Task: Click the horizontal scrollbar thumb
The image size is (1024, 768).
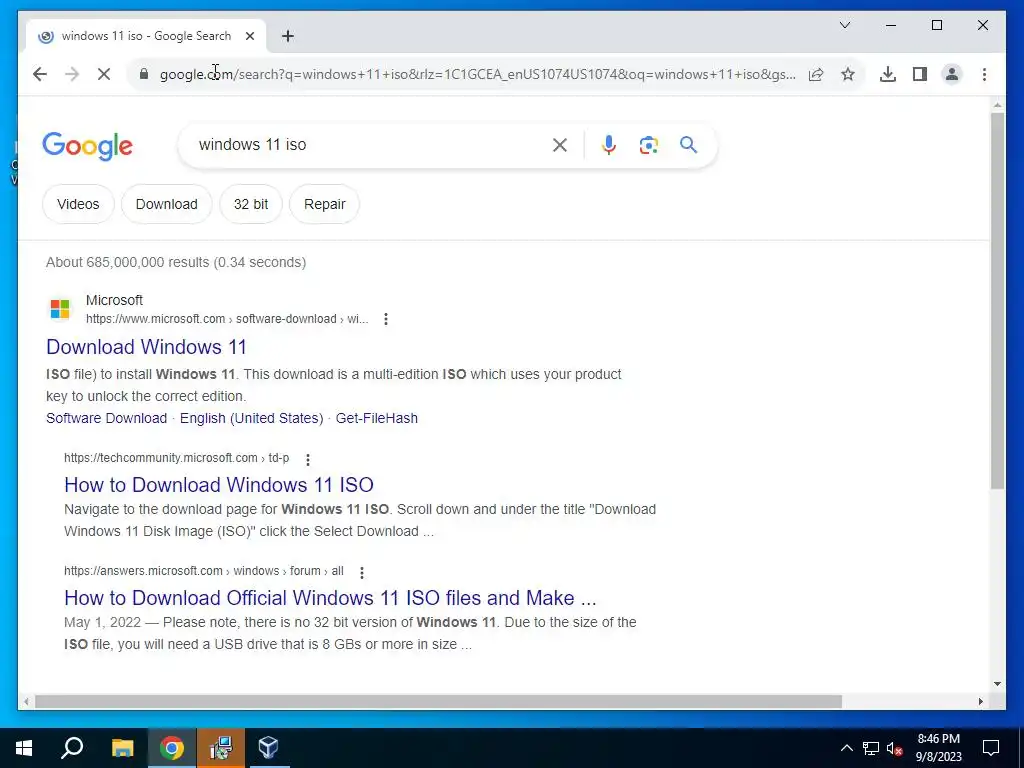Action: click(438, 701)
